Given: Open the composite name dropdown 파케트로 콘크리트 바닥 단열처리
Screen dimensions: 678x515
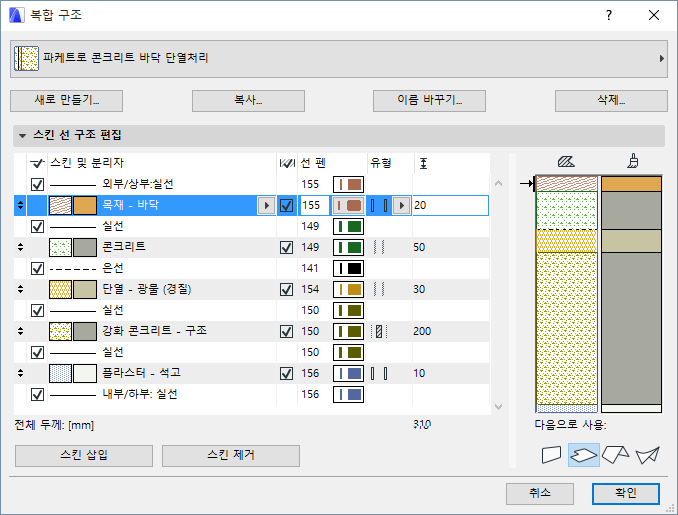Looking at the screenshot, I should tap(339, 59).
